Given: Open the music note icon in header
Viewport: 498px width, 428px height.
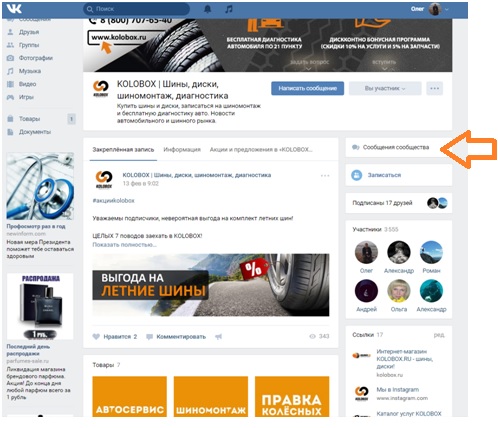Looking at the screenshot, I should click(x=229, y=9).
